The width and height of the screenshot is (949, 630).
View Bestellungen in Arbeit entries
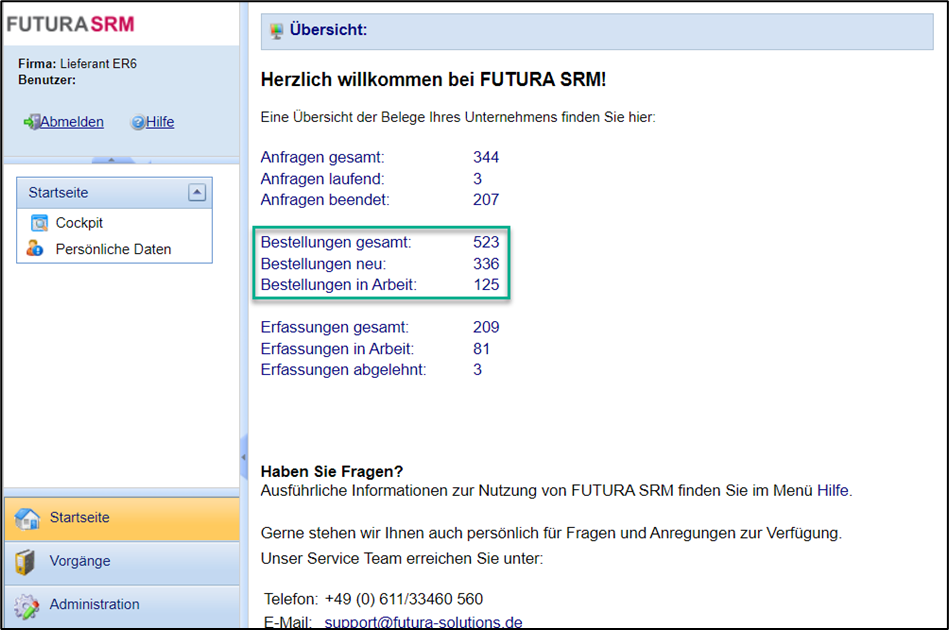[x=338, y=285]
